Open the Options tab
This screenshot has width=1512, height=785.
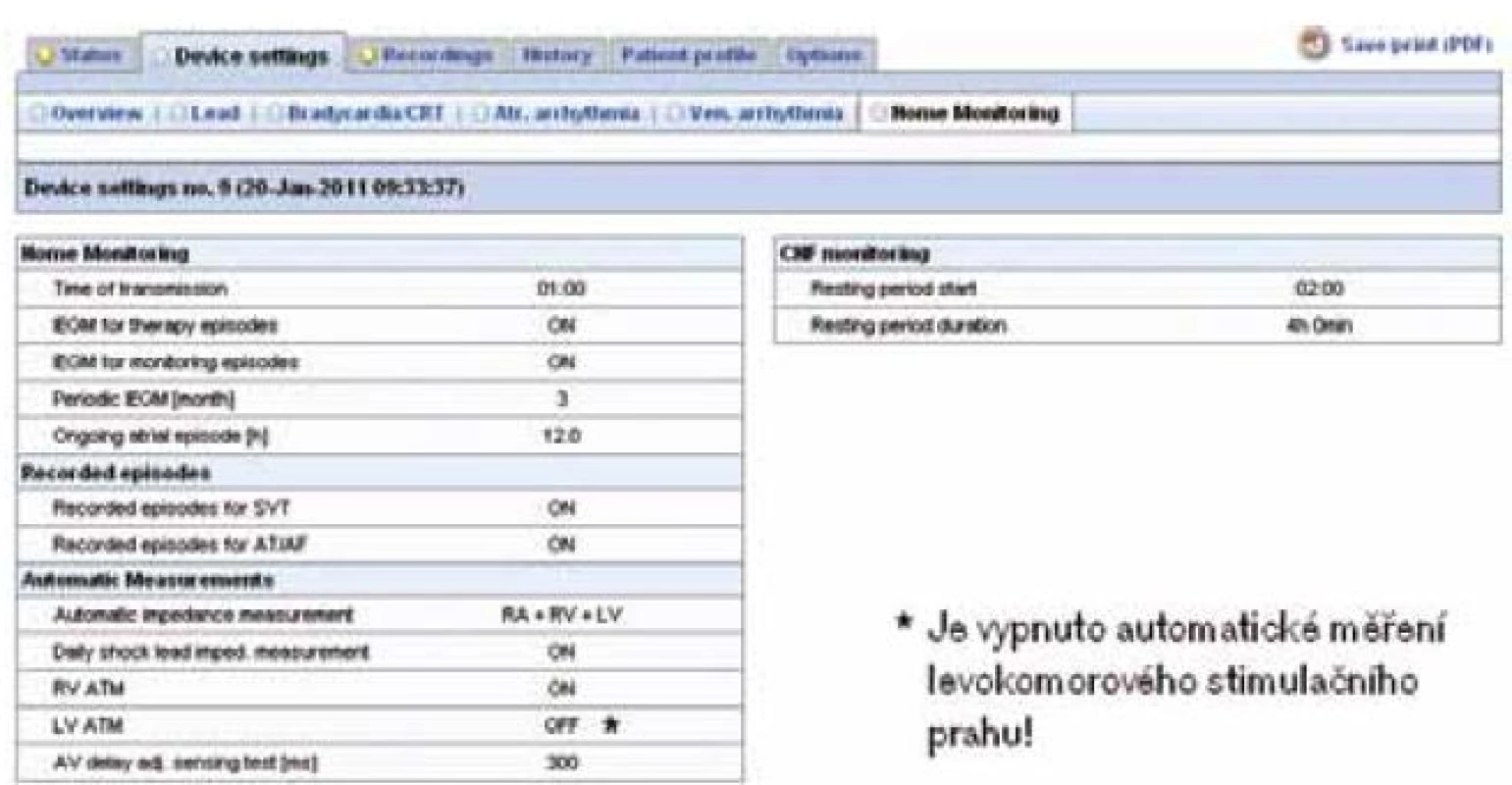pos(823,55)
